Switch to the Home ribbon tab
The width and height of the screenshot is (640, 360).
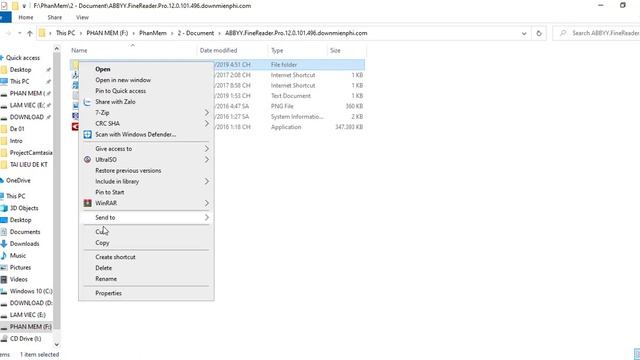(26, 18)
